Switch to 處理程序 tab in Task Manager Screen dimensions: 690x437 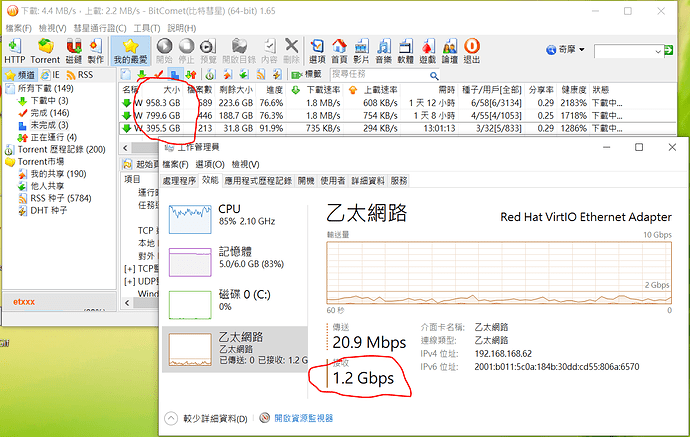[179, 181]
